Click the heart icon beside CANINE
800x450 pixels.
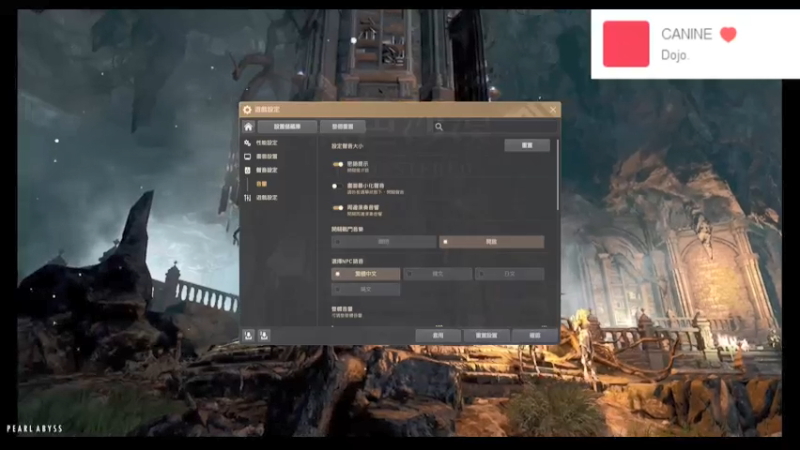(x=728, y=35)
